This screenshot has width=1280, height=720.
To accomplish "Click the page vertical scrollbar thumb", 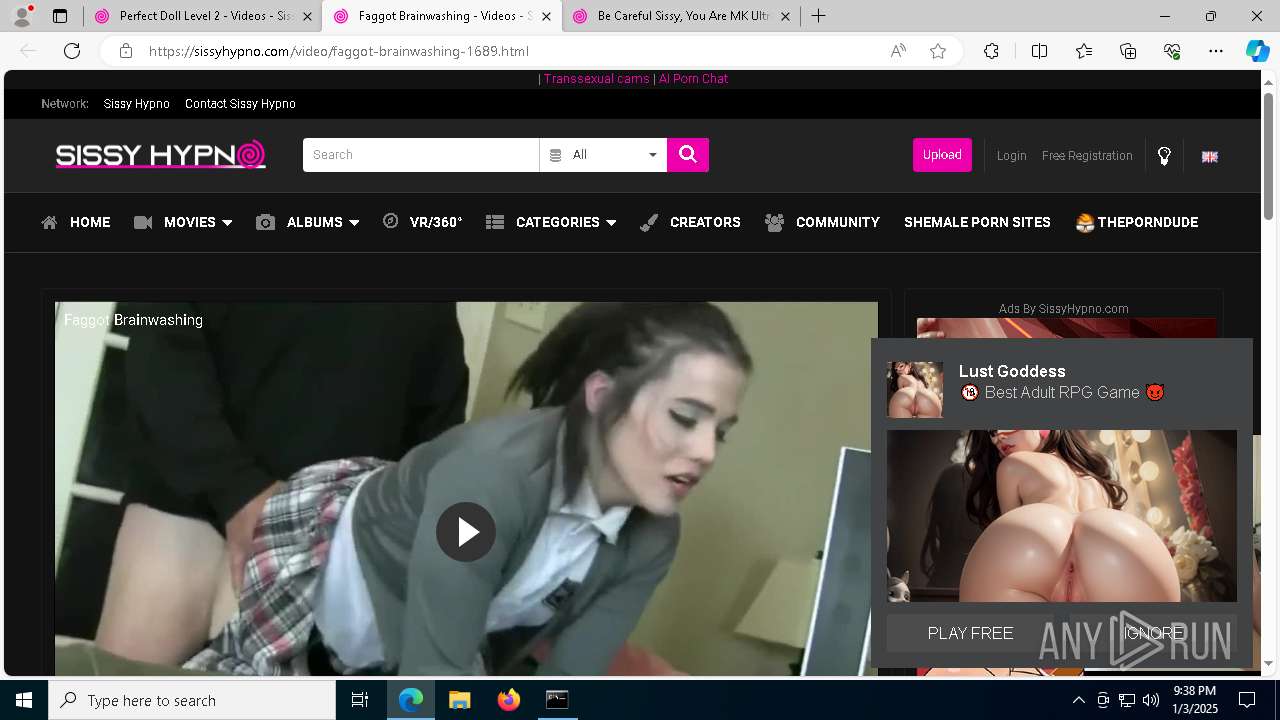I will tap(1269, 155).
